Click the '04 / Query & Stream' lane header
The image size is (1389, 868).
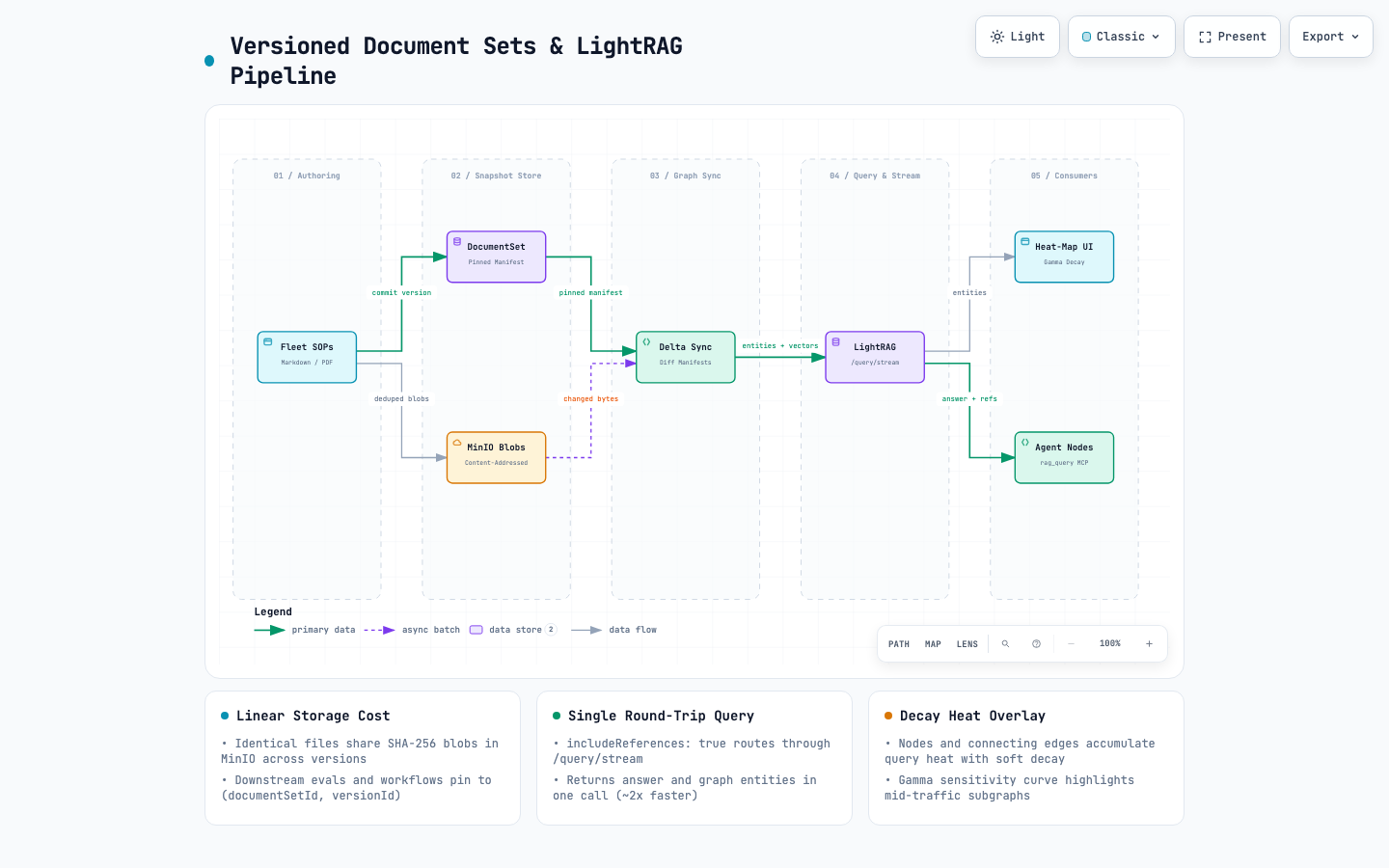click(x=875, y=176)
